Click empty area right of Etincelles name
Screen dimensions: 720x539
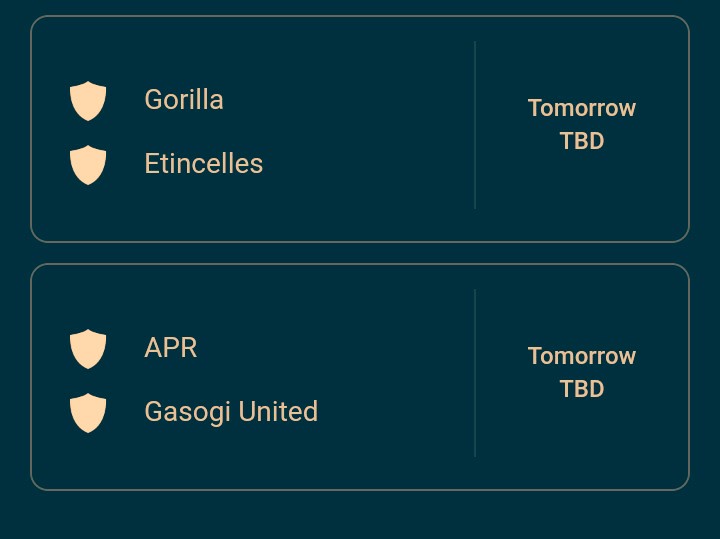tap(370, 164)
